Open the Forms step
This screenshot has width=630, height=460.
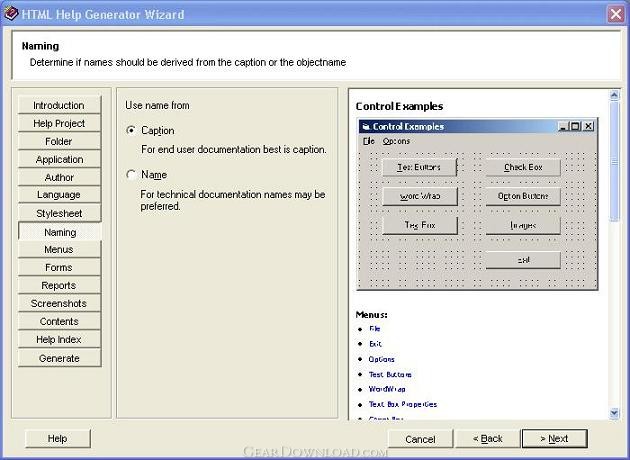pyautogui.click(x=59, y=268)
